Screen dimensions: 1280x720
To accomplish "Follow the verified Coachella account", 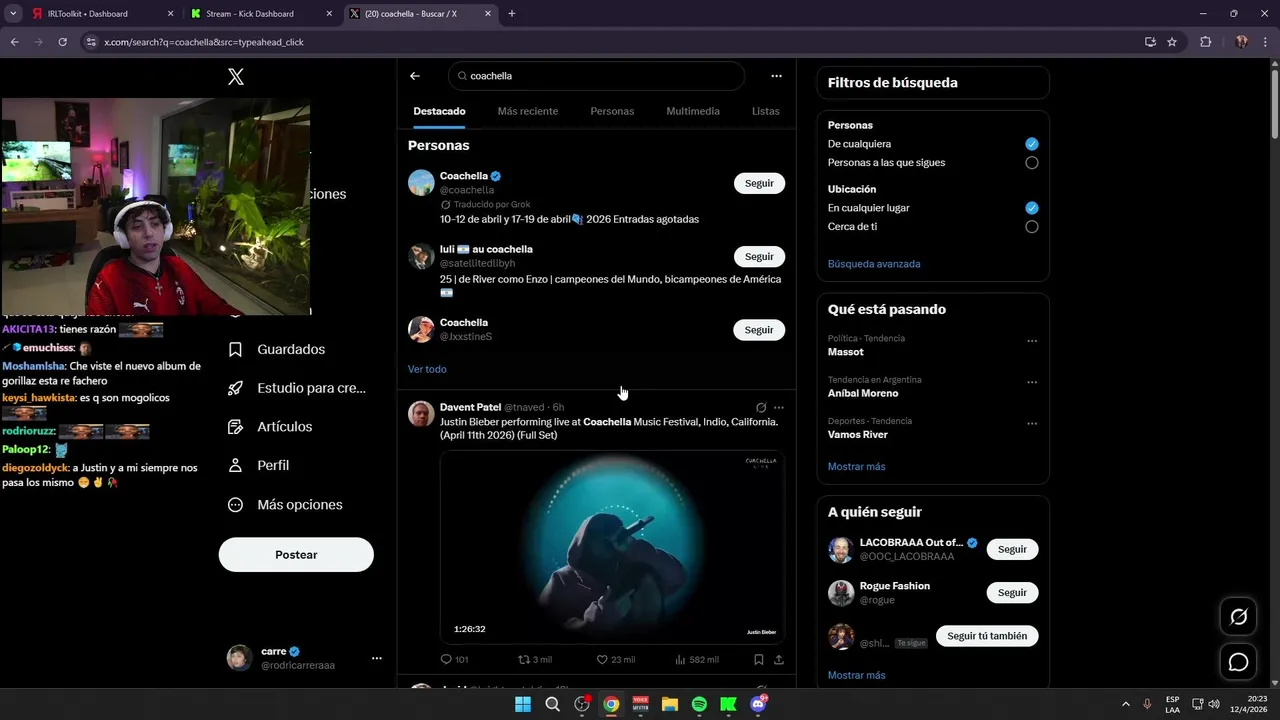I will tap(759, 183).
